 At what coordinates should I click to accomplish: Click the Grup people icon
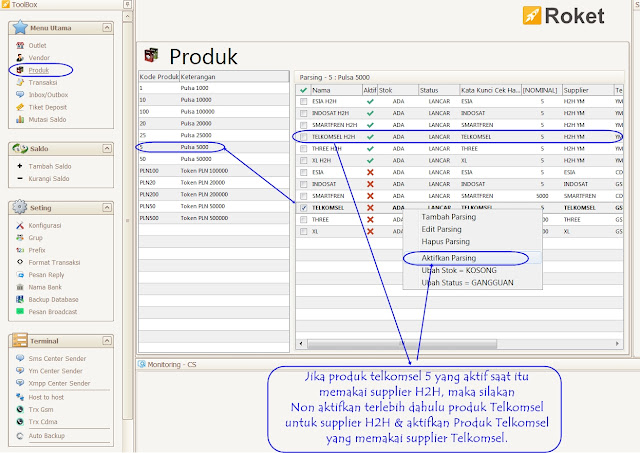(20, 238)
